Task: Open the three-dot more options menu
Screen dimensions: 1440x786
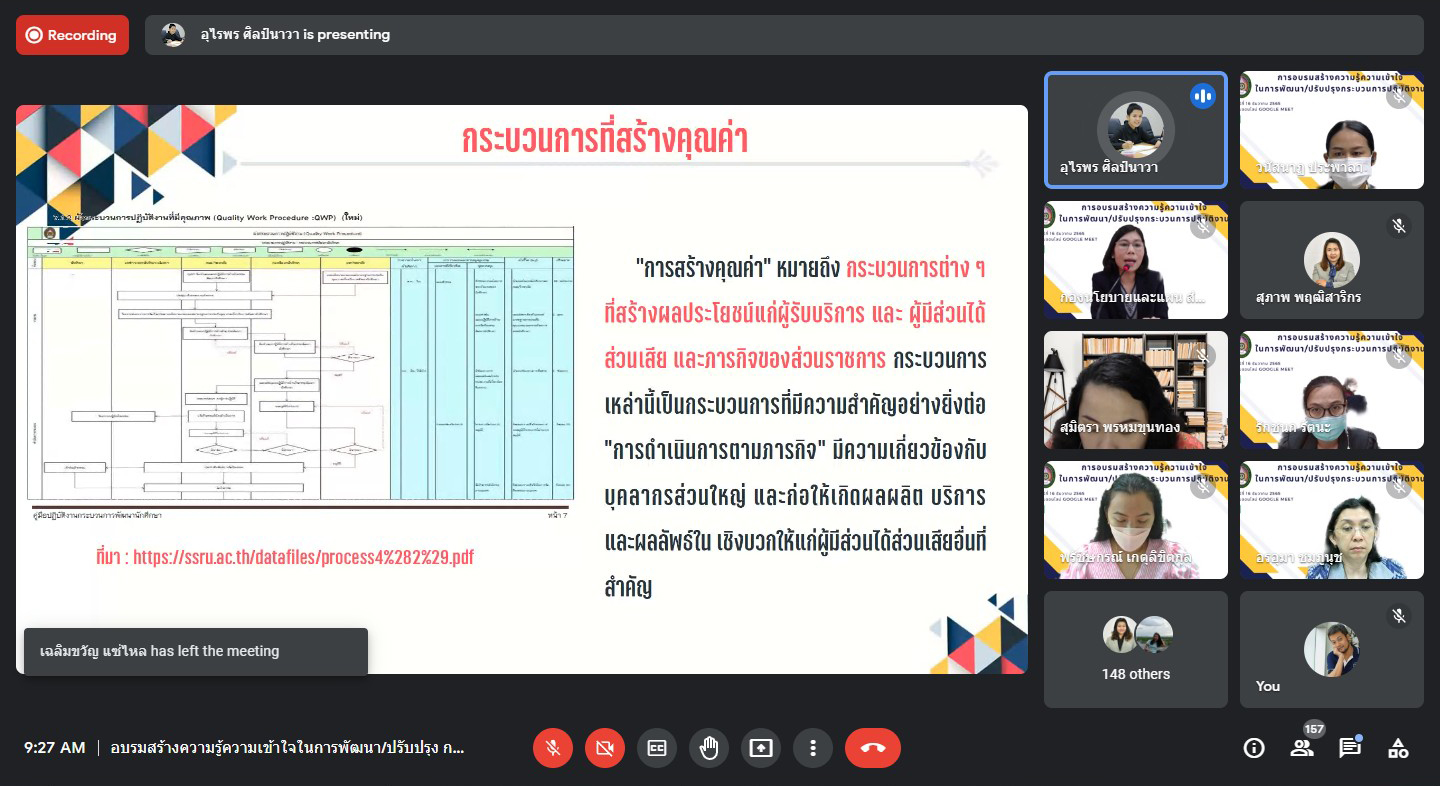Action: pos(813,748)
